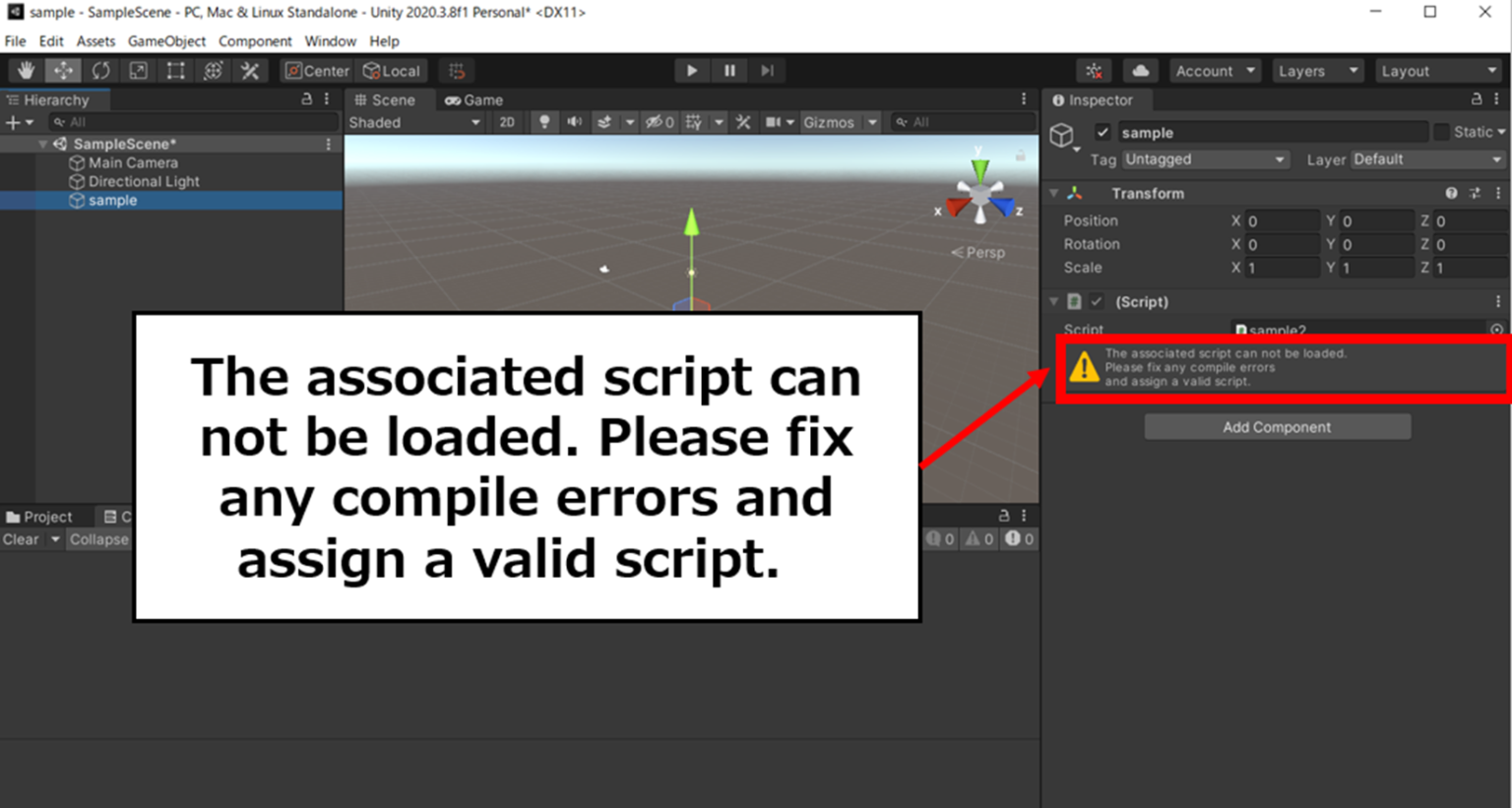Open the Untagged tag dropdown
This screenshot has width=1512, height=808.
1205,159
